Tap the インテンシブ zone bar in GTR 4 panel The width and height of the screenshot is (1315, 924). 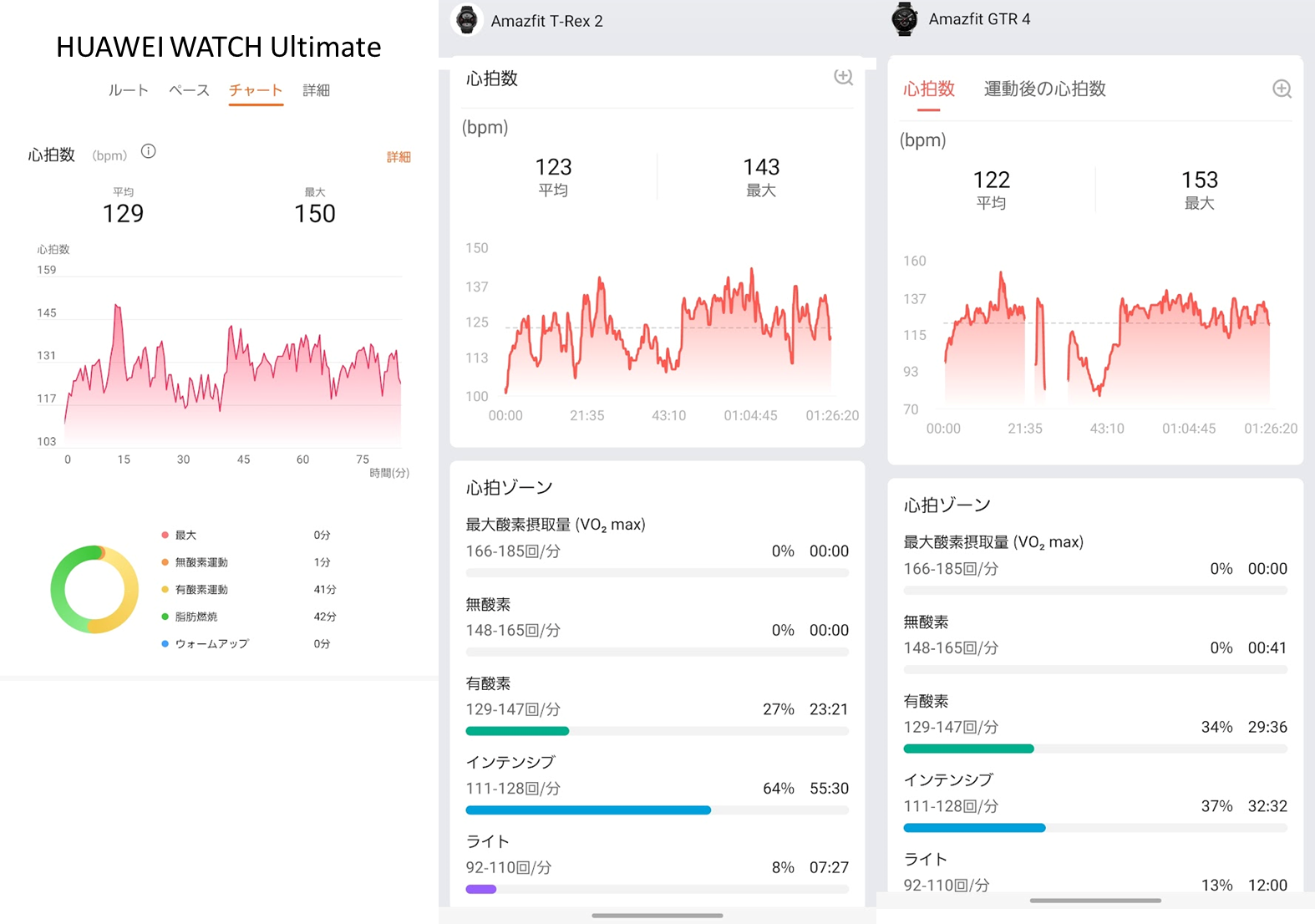point(1095,828)
